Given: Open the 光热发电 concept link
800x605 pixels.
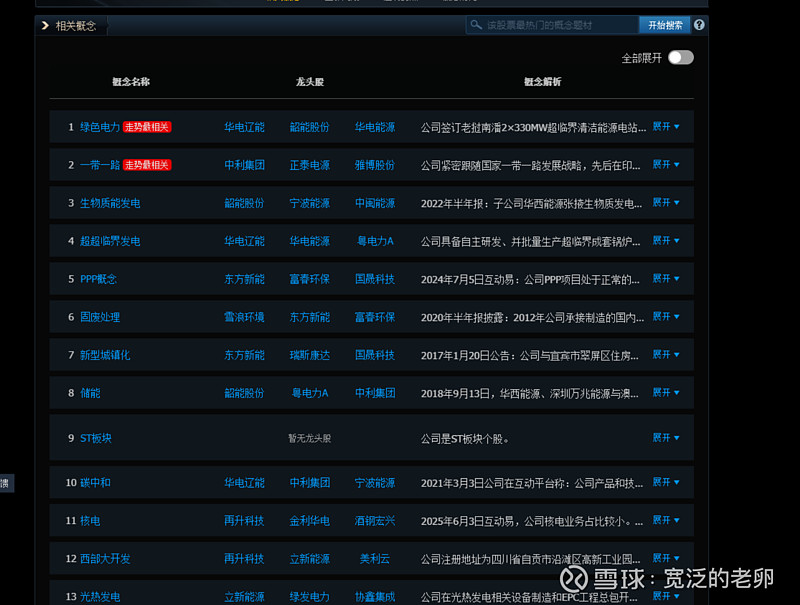Looking at the screenshot, I should (100, 596).
